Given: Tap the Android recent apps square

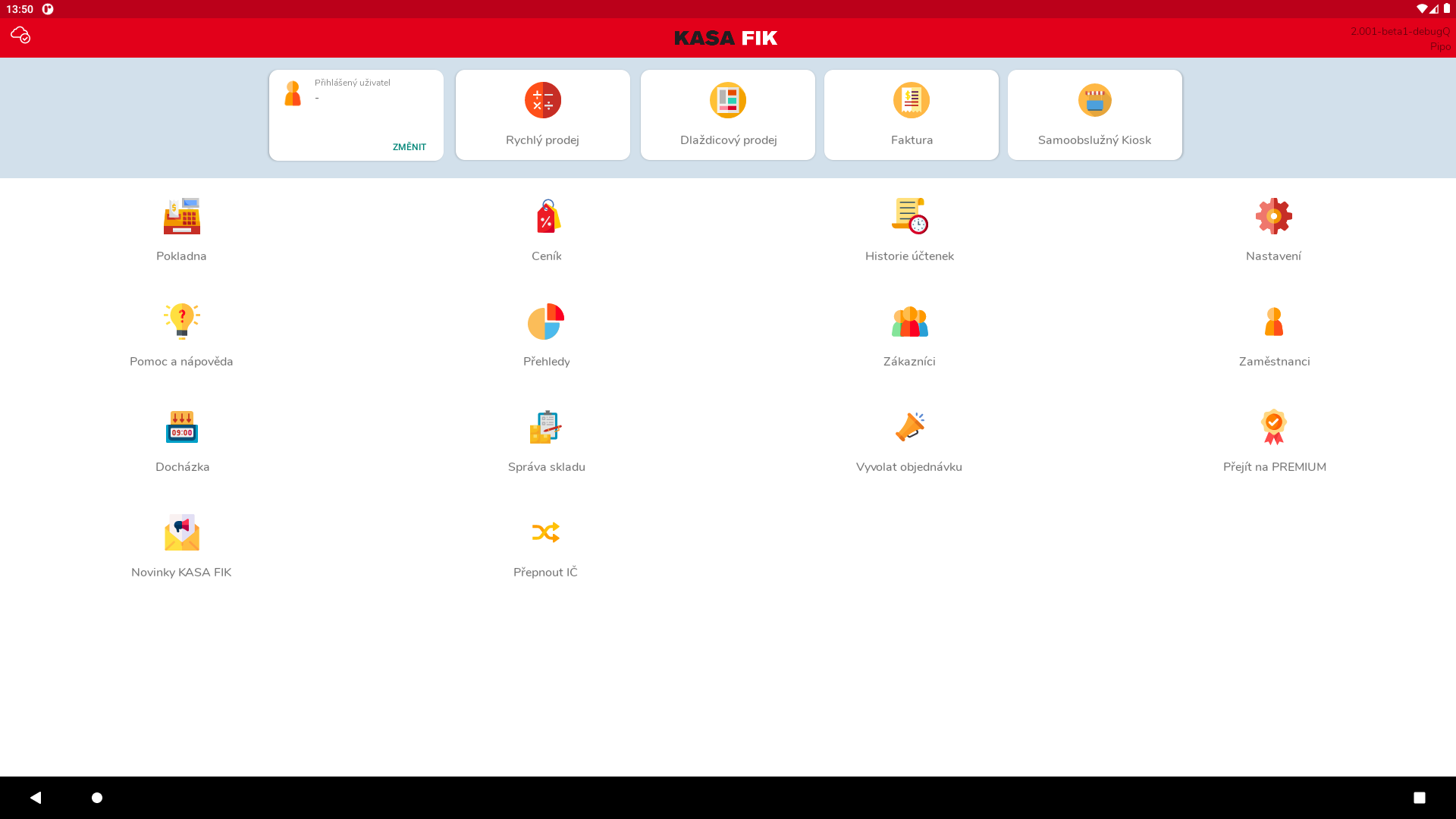Looking at the screenshot, I should point(1420,798).
